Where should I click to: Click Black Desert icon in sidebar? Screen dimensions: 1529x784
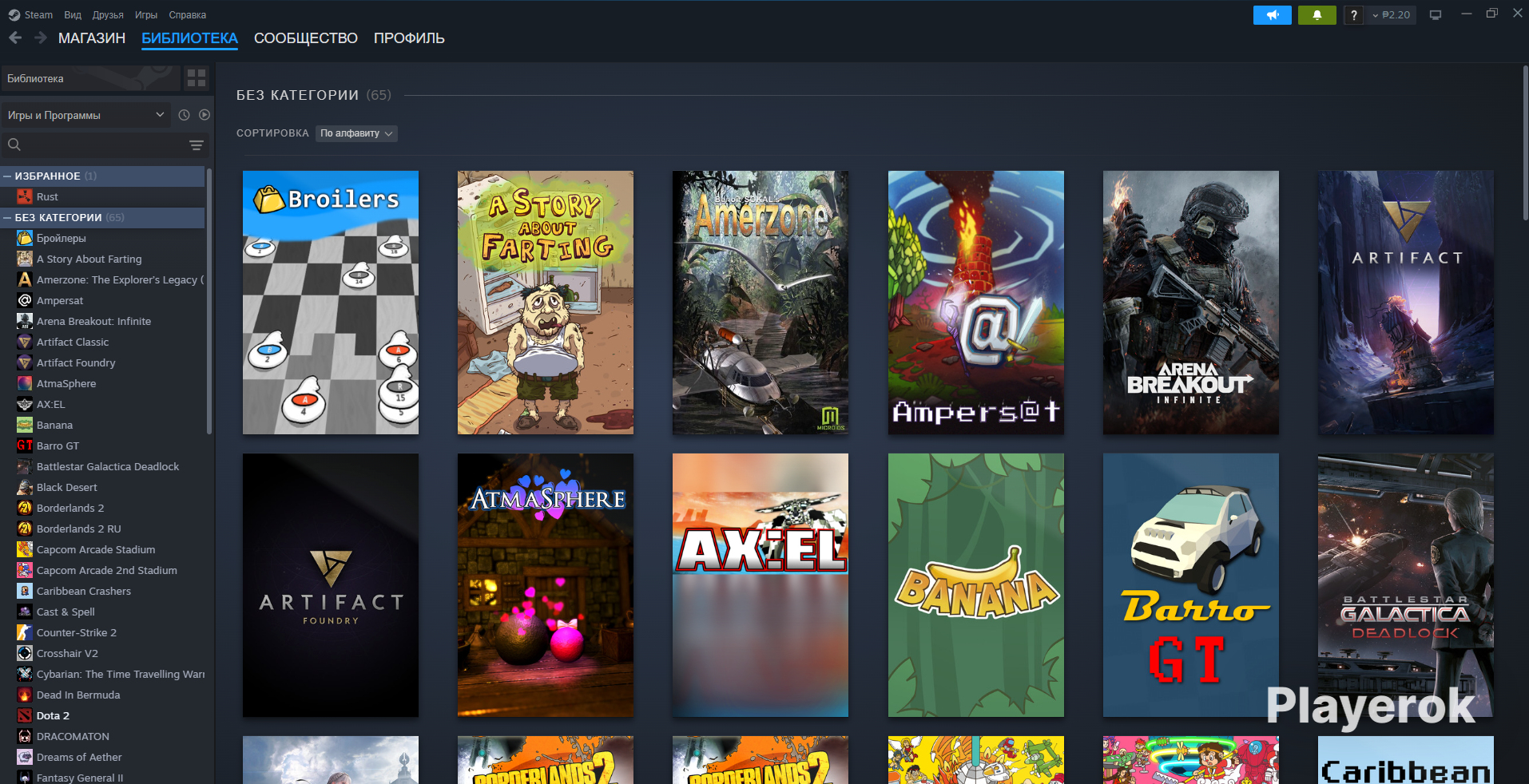click(25, 487)
